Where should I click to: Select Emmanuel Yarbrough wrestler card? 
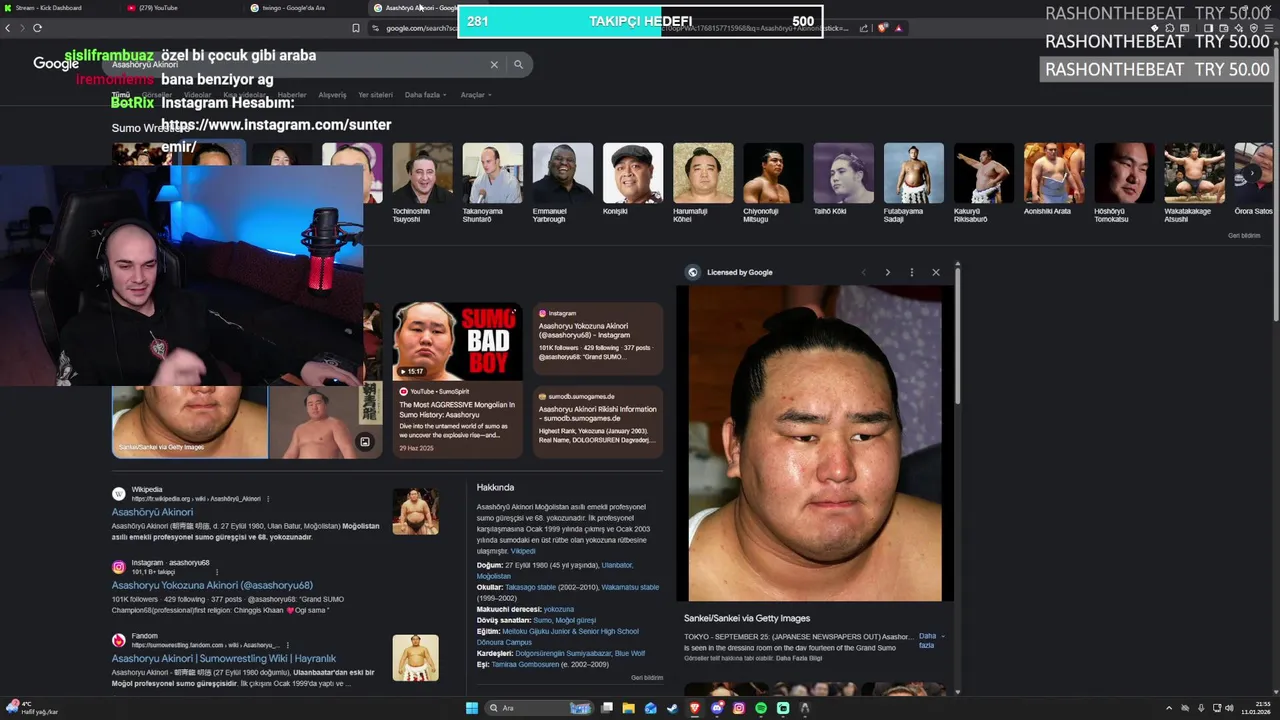(x=562, y=183)
